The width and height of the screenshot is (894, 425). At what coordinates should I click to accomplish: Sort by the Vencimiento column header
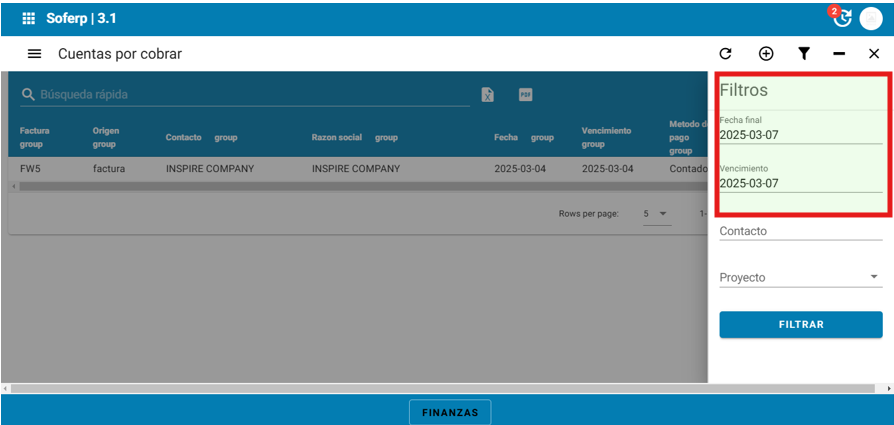[x=607, y=131]
